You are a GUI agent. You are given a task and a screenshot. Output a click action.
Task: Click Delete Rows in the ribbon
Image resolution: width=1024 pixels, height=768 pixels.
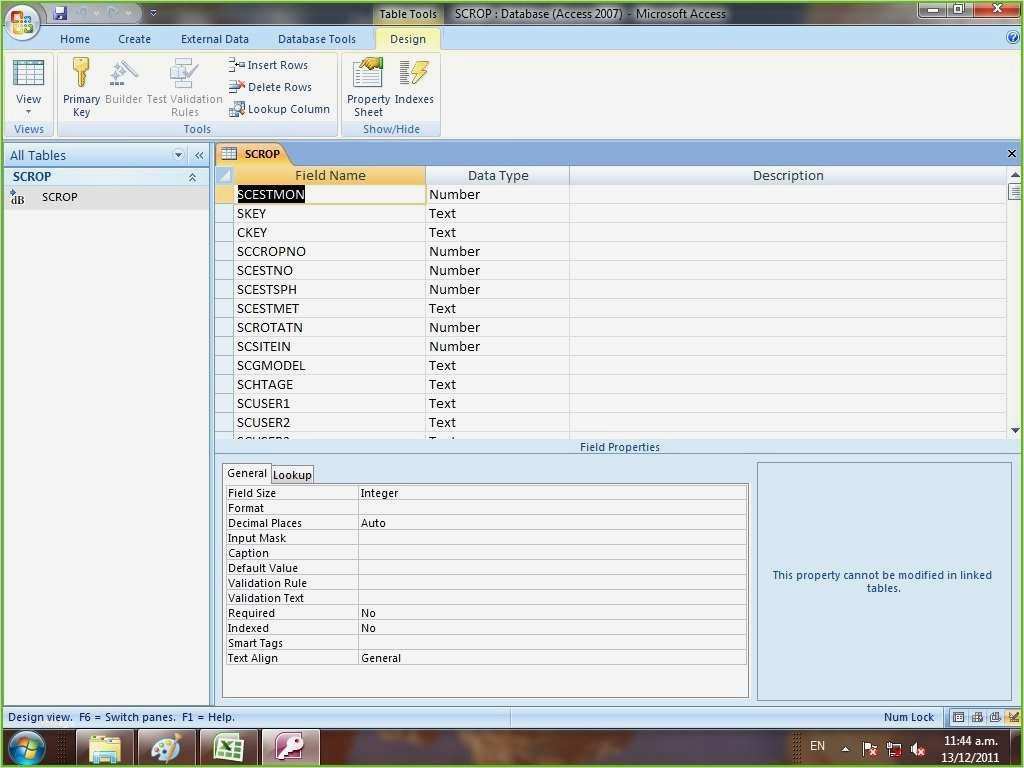coord(270,87)
